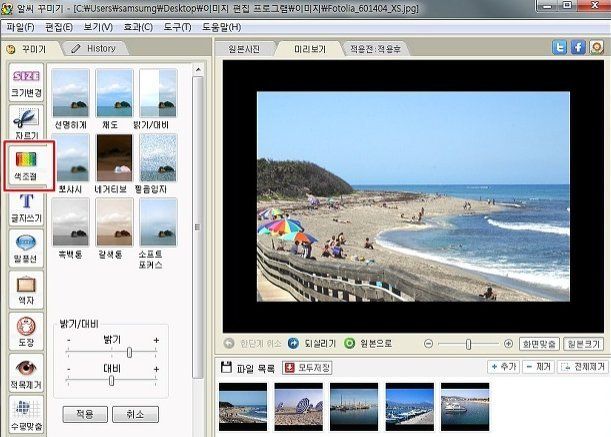Open the 도움말(H) menu
Viewport: 611px width, 437px height.
[x=221, y=27]
